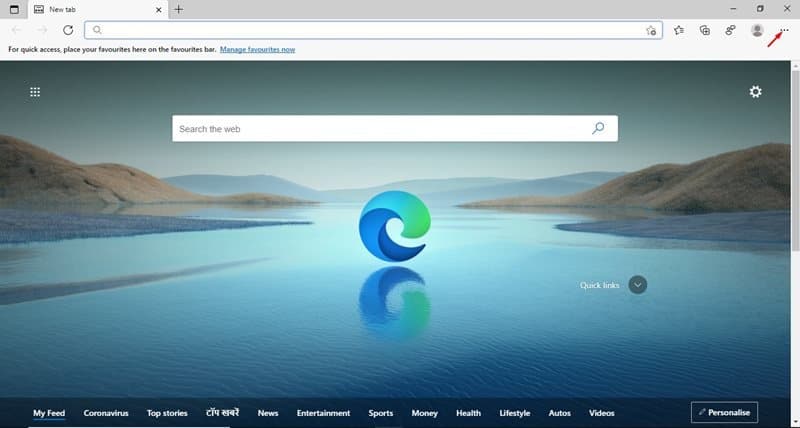Click the page vertical scrollbar
This screenshot has width=800, height=428.
pos(795,161)
